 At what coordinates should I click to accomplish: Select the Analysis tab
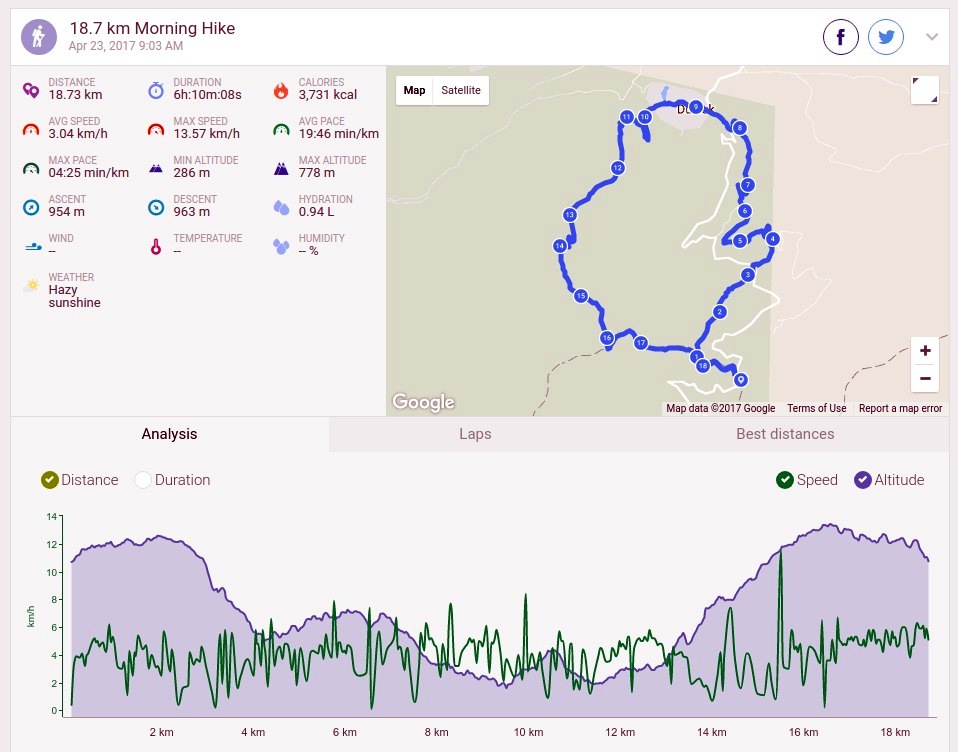tap(170, 434)
